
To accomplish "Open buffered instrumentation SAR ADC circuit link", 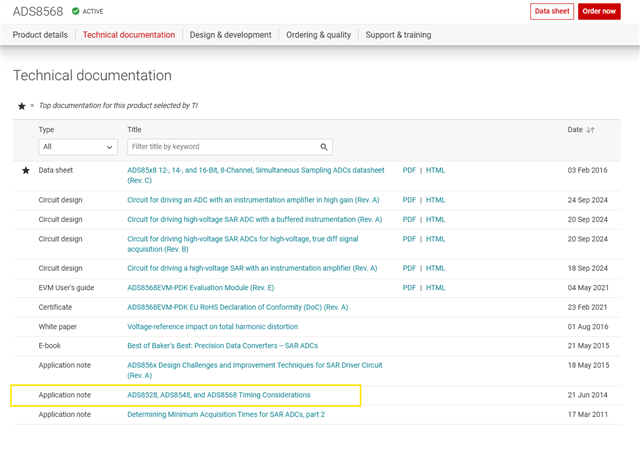I will 254,220.
